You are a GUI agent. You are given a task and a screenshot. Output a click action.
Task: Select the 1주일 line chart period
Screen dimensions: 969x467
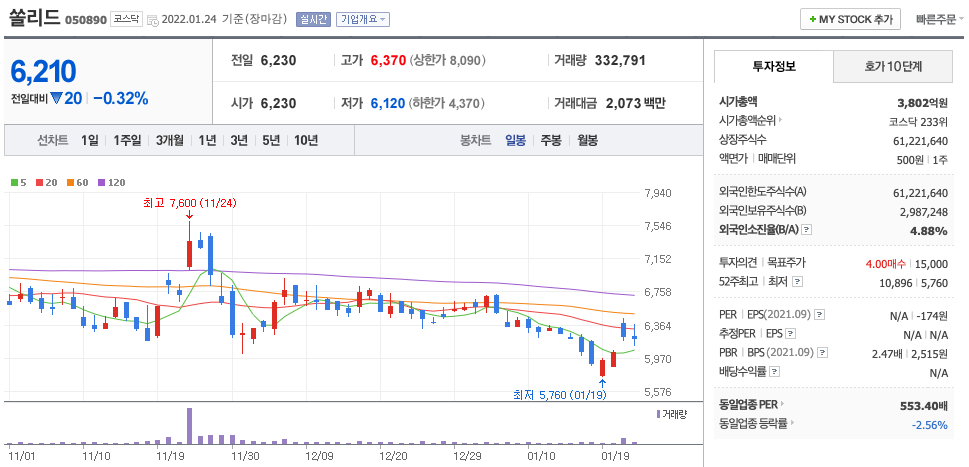[x=127, y=140]
